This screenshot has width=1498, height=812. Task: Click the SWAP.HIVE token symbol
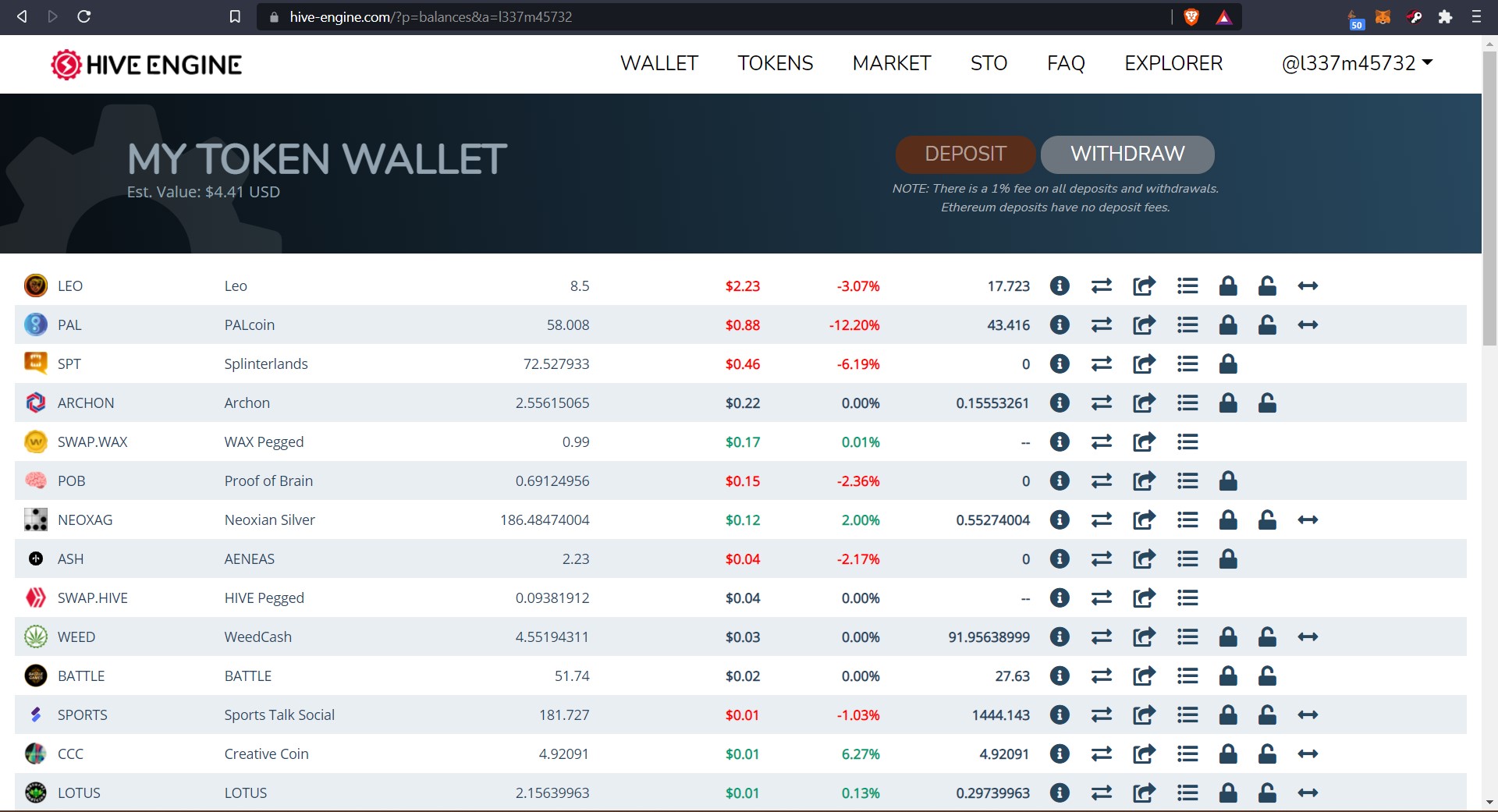(x=93, y=598)
